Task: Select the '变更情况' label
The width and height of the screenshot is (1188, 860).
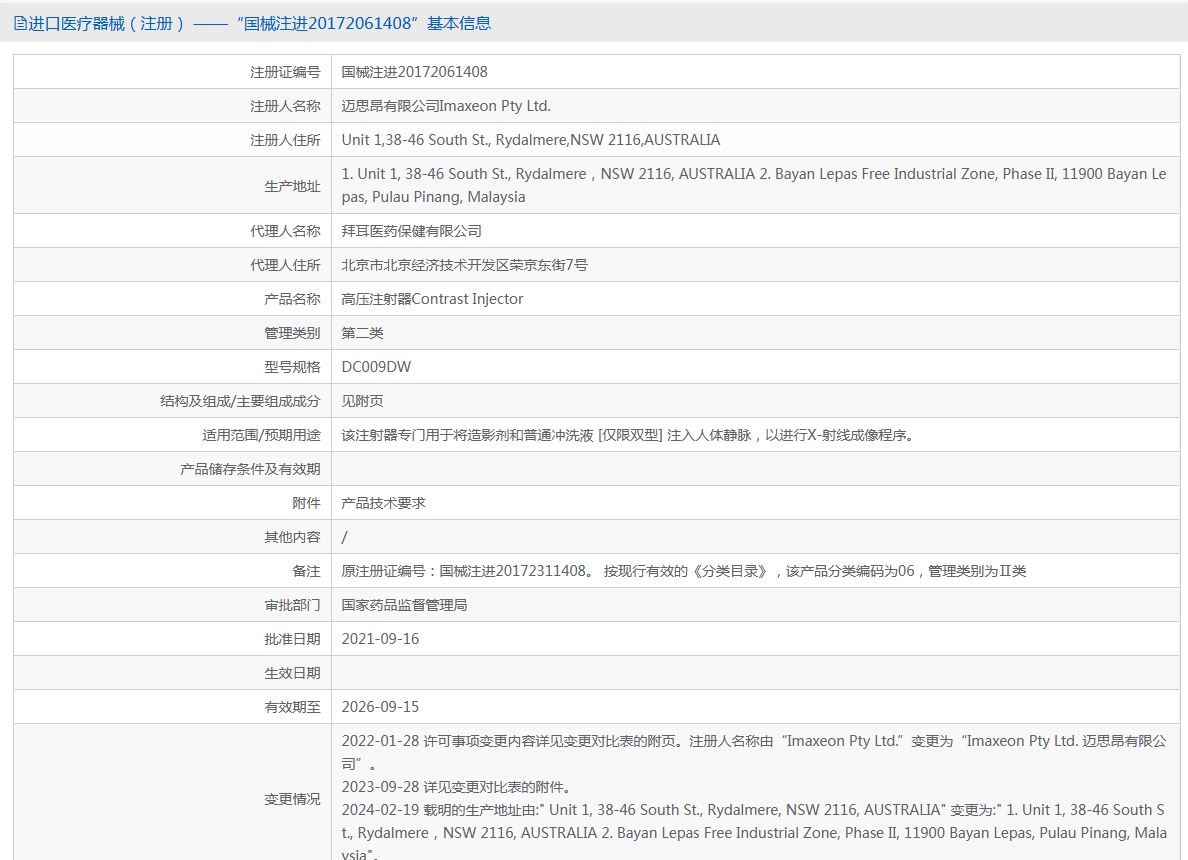Action: (x=292, y=799)
